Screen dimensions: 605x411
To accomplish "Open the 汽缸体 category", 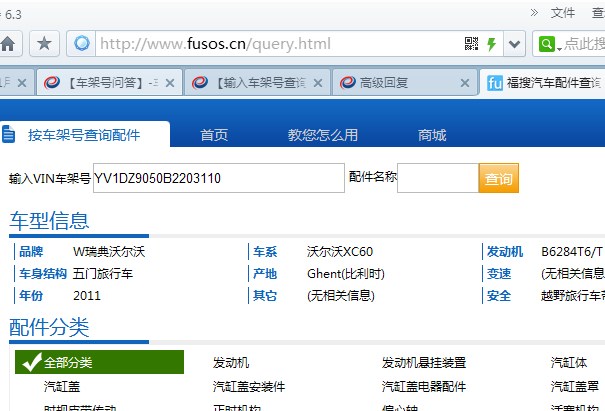I will coord(569,363).
